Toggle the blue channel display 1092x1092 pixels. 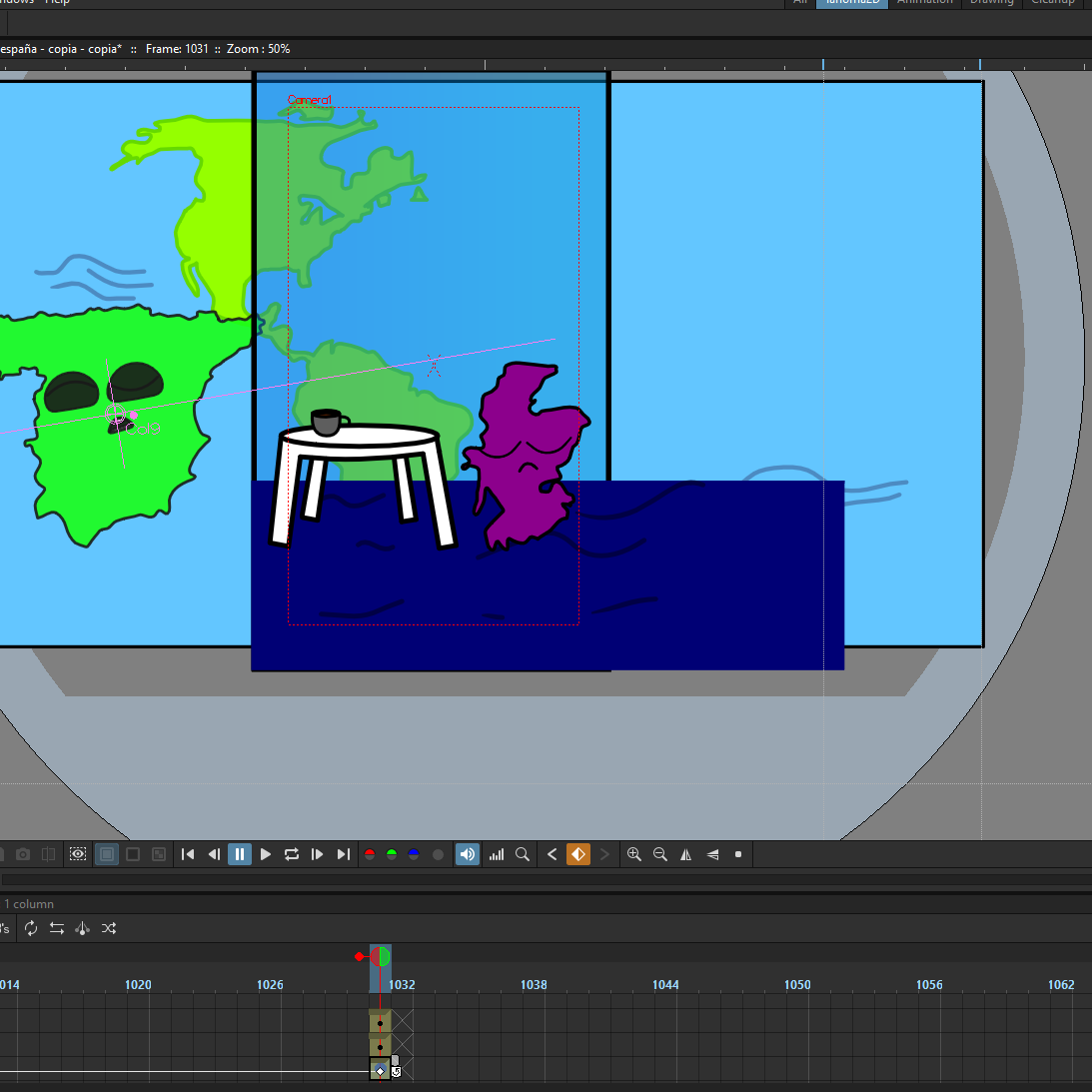tap(414, 854)
